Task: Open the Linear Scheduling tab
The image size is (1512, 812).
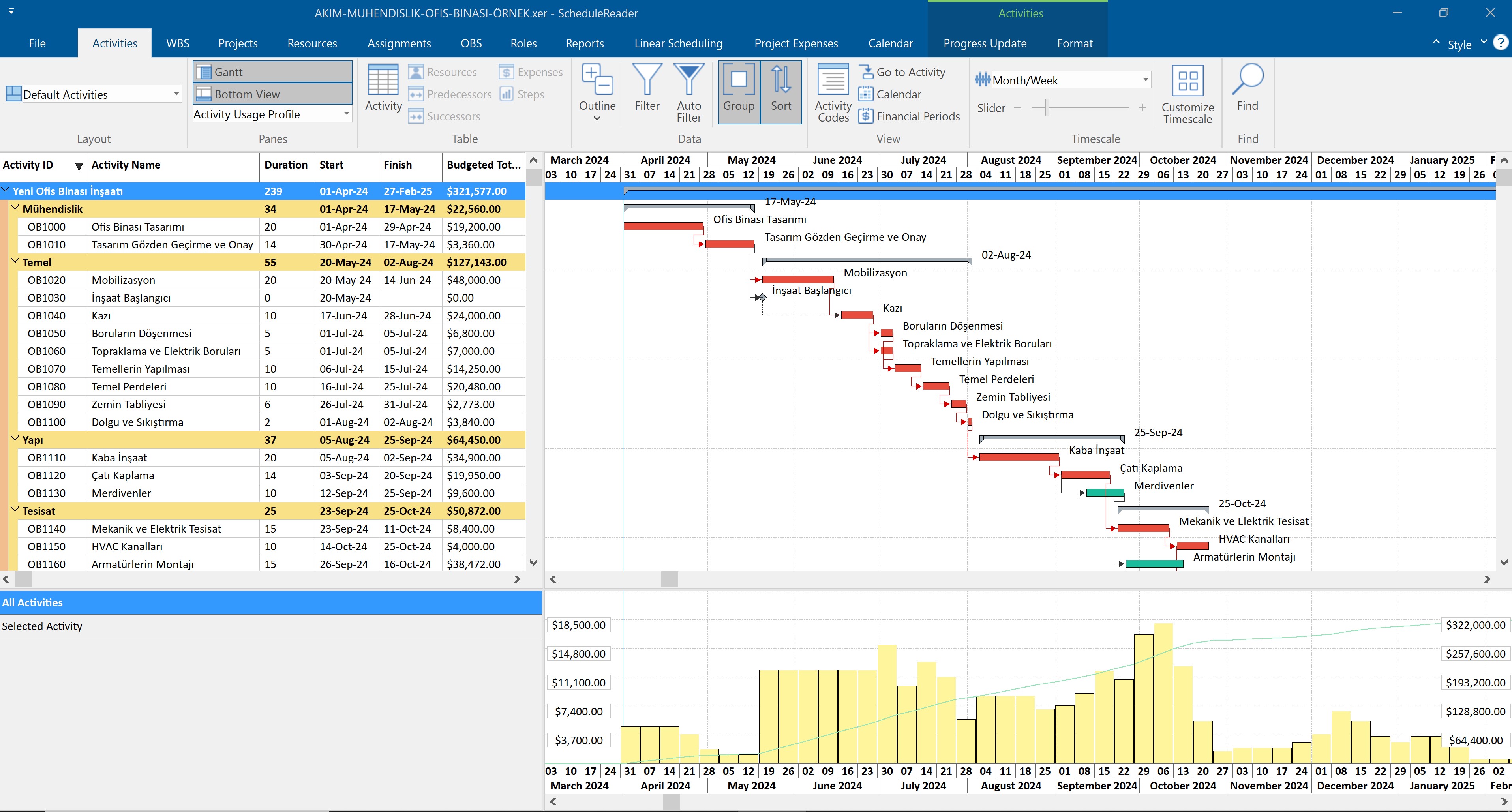Action: point(678,43)
